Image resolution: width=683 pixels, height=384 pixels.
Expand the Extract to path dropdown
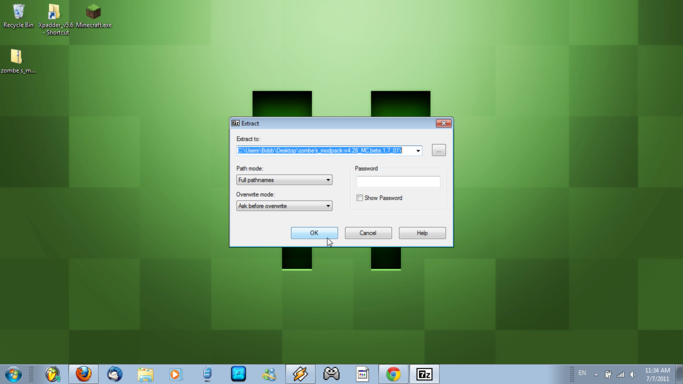418,151
